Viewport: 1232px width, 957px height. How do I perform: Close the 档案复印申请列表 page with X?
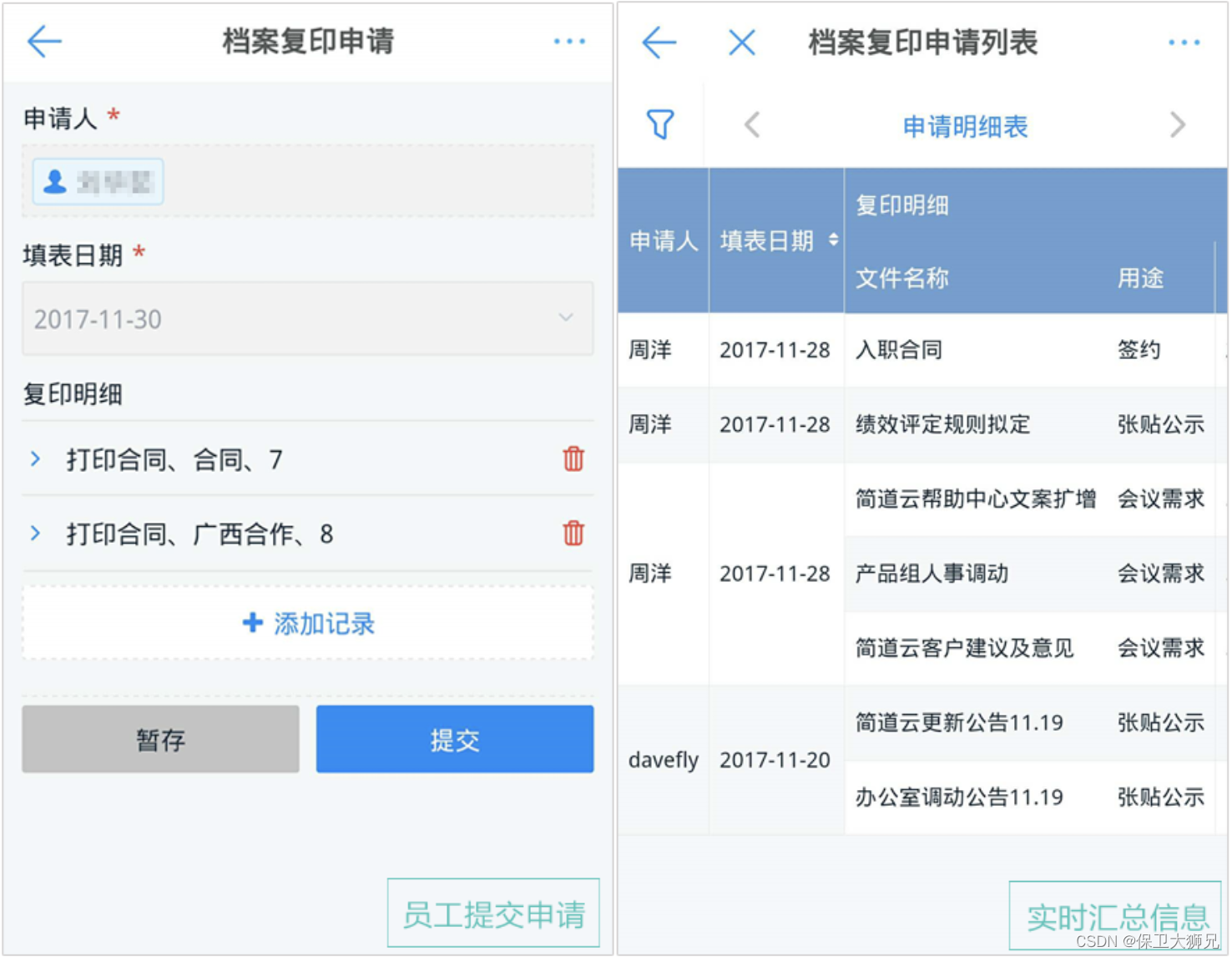(x=741, y=42)
